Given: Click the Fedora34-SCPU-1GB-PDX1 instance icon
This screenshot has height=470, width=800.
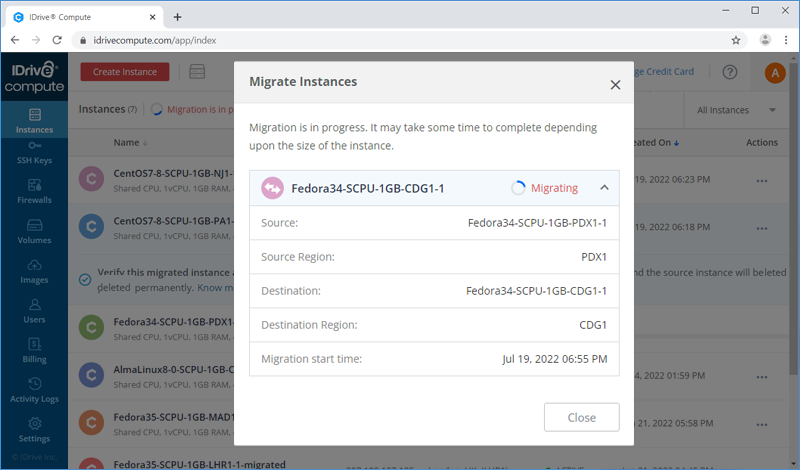Looking at the screenshot, I should tap(91, 328).
